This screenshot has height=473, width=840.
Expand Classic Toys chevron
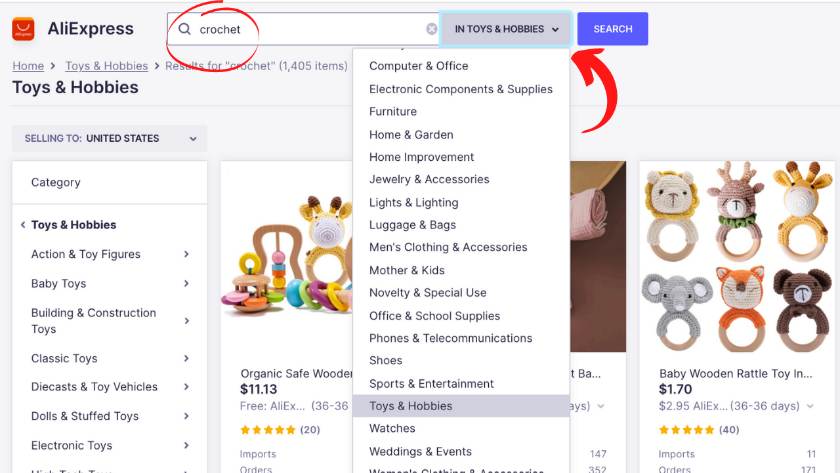coord(186,358)
